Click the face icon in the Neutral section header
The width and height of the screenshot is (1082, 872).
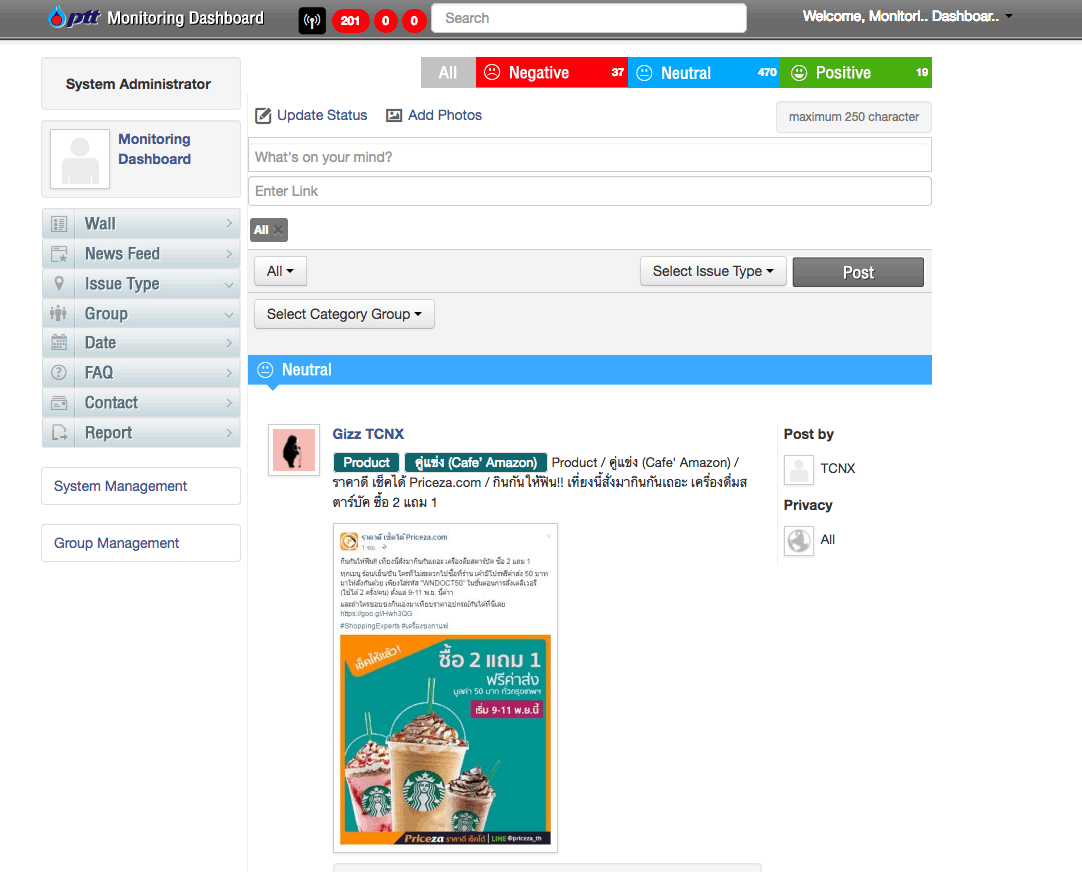tap(265, 370)
